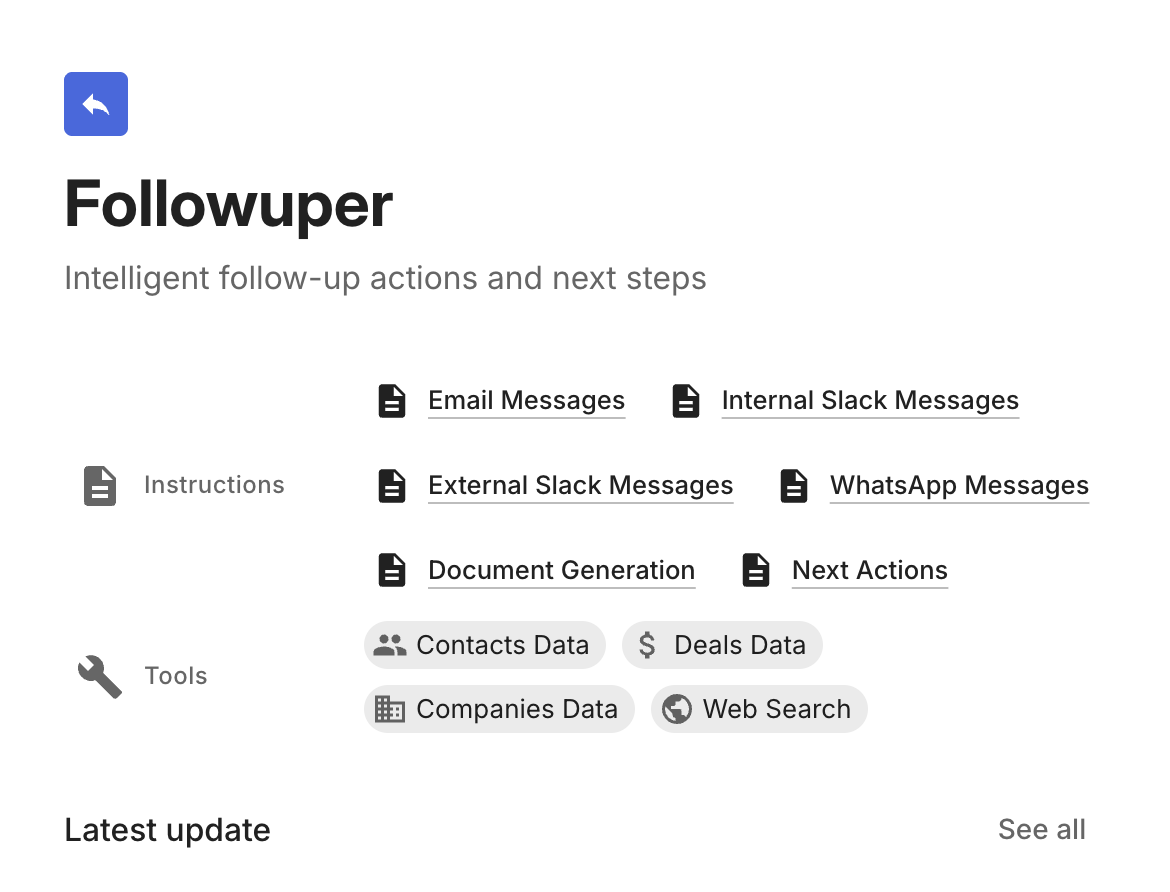Click the document icon beside Next Actions
This screenshot has height=892, width=1170.
click(756, 571)
